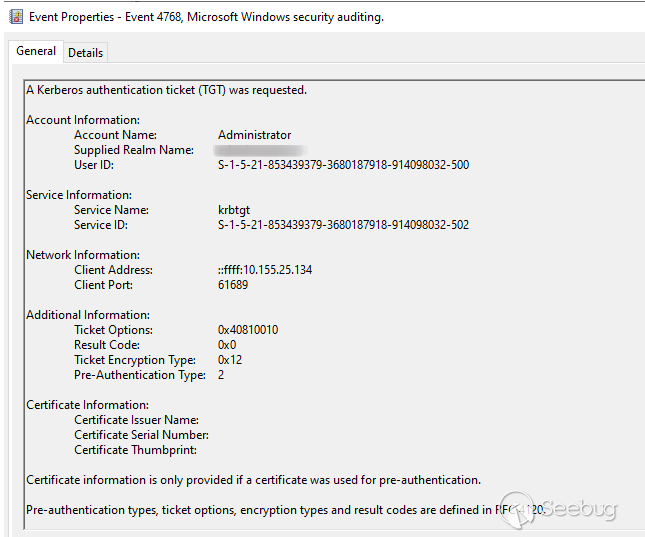The height and width of the screenshot is (537, 645).
Task: Click the Event Properties window icon
Action: (15, 17)
